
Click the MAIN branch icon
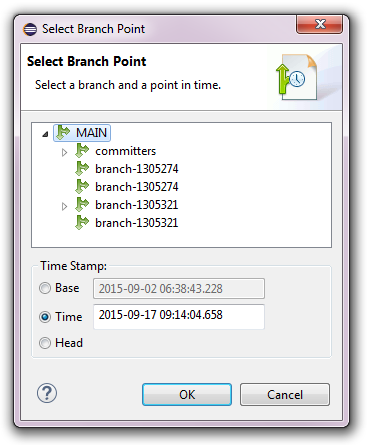[63, 132]
